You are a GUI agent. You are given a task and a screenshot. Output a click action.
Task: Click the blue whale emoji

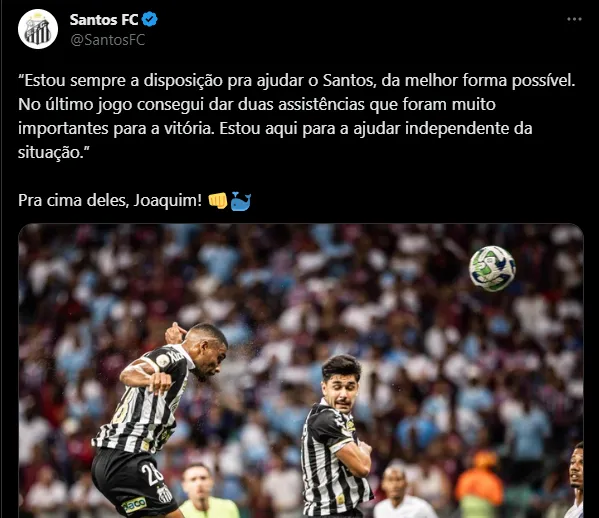[x=241, y=201]
